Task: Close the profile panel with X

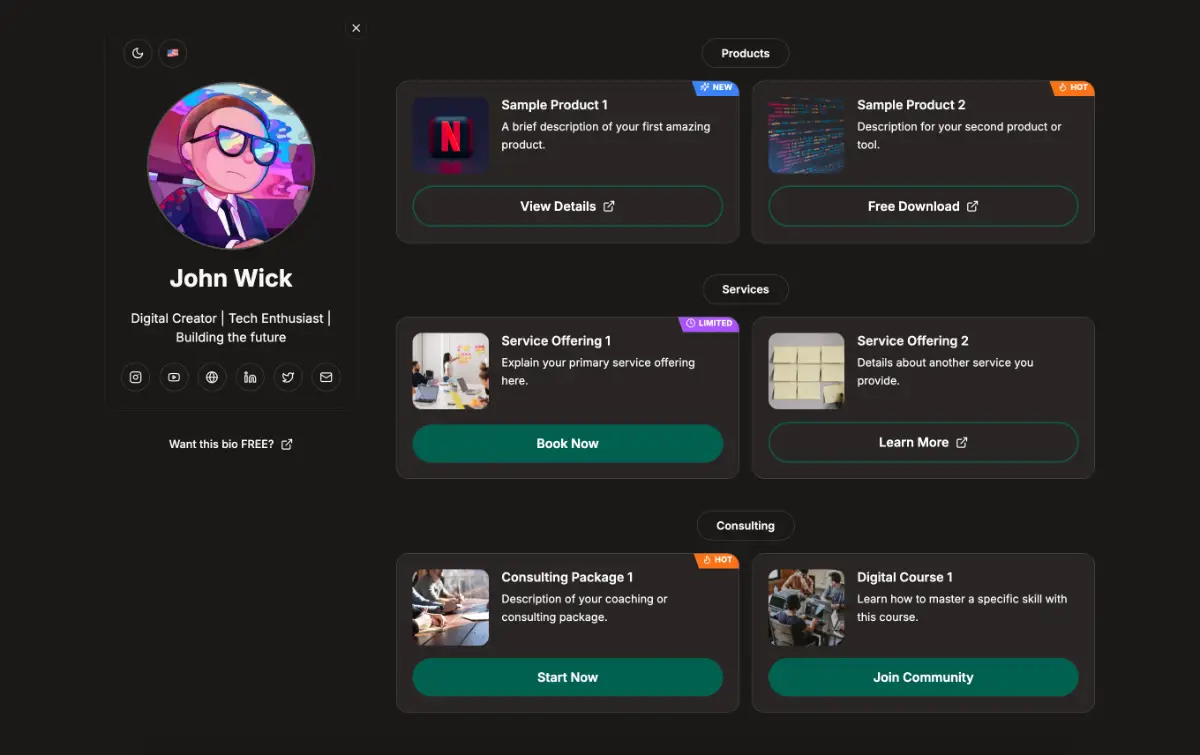Action: point(356,28)
